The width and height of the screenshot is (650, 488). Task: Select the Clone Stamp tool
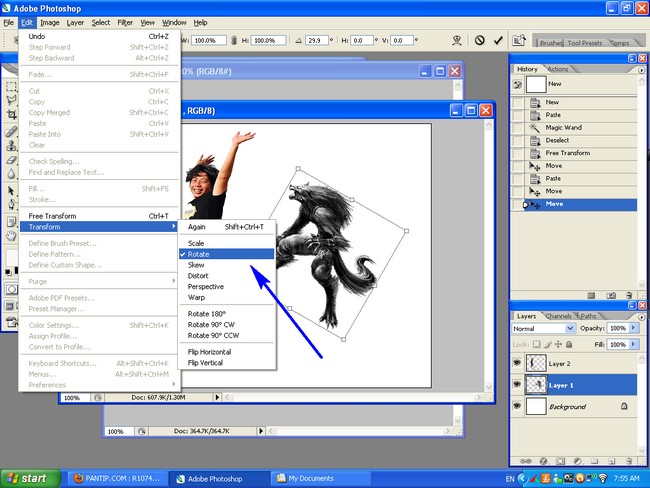11,146
